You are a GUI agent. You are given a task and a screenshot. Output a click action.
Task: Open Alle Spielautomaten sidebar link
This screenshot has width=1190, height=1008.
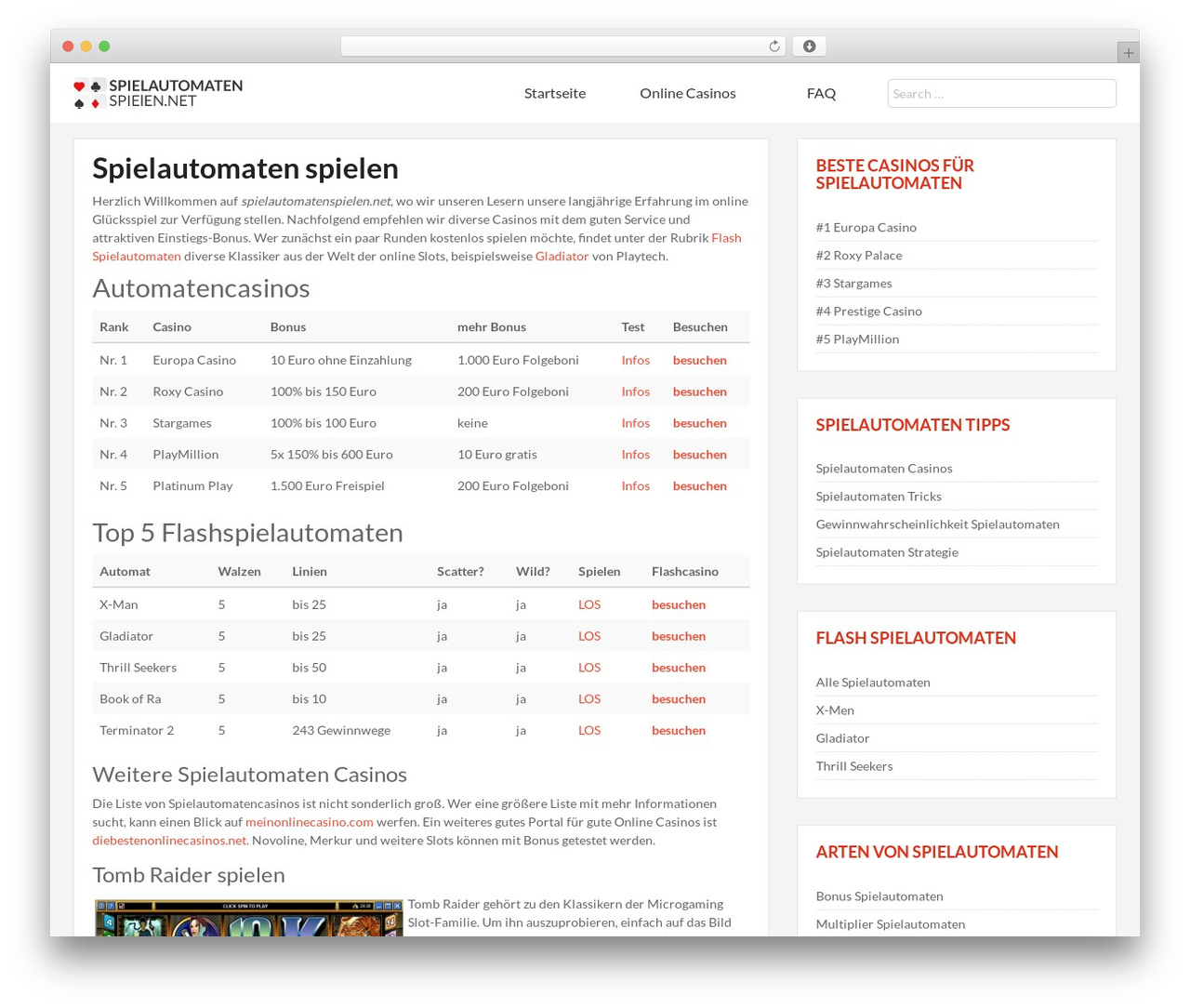[x=873, y=683]
